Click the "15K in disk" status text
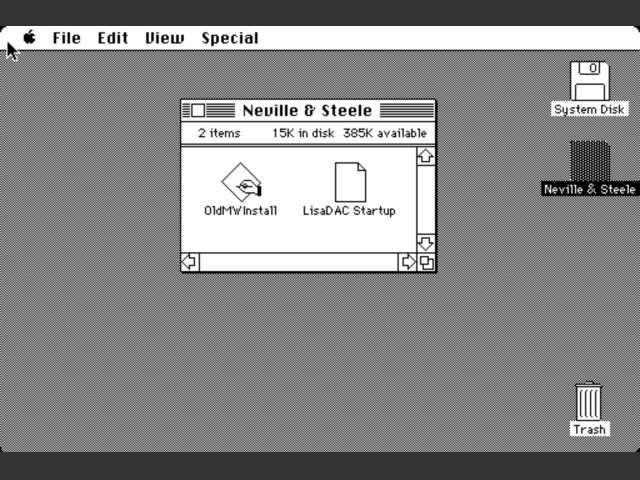The height and width of the screenshot is (480, 640). pyautogui.click(x=303, y=133)
